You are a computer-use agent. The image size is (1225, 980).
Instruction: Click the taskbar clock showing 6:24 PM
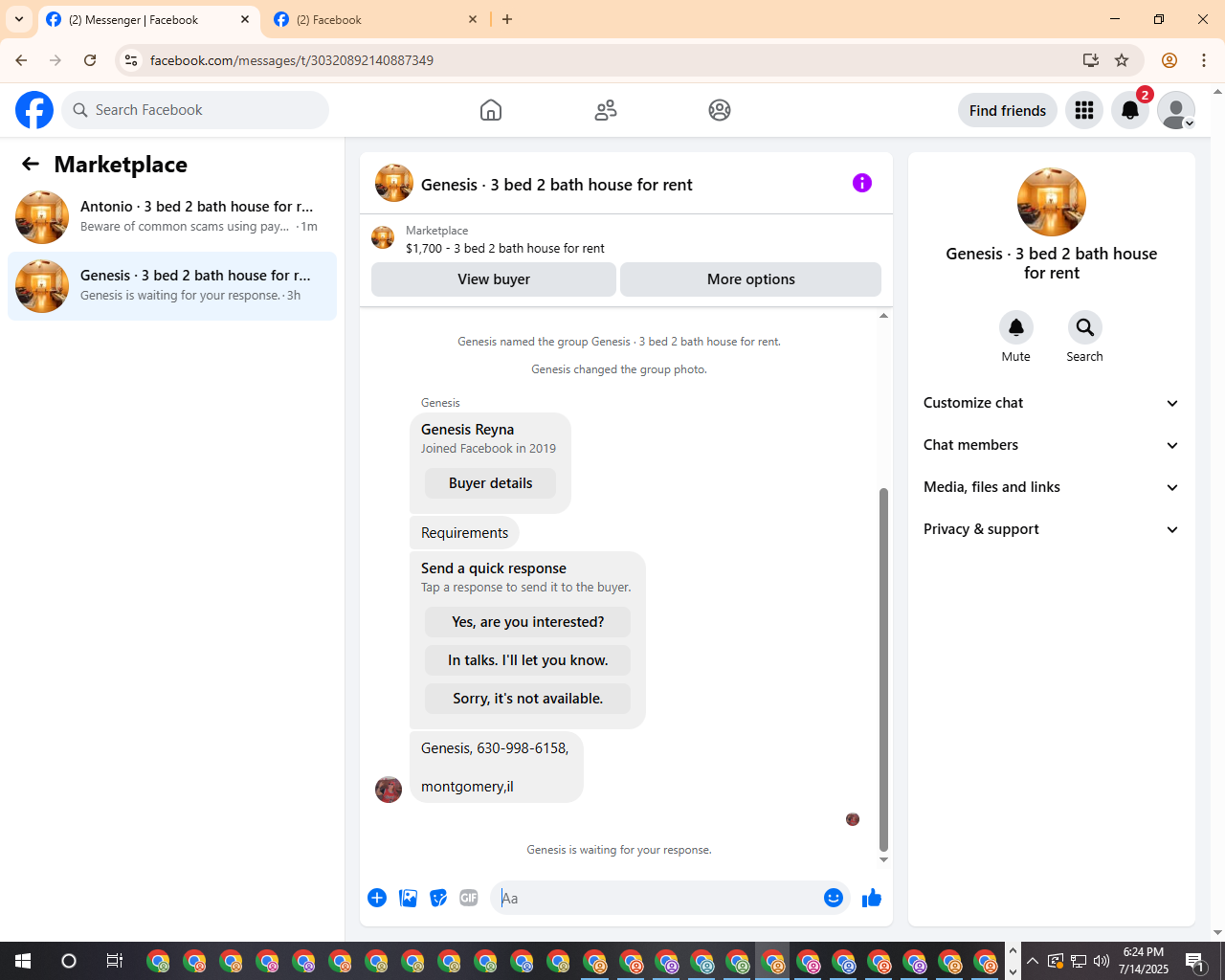(x=1144, y=961)
